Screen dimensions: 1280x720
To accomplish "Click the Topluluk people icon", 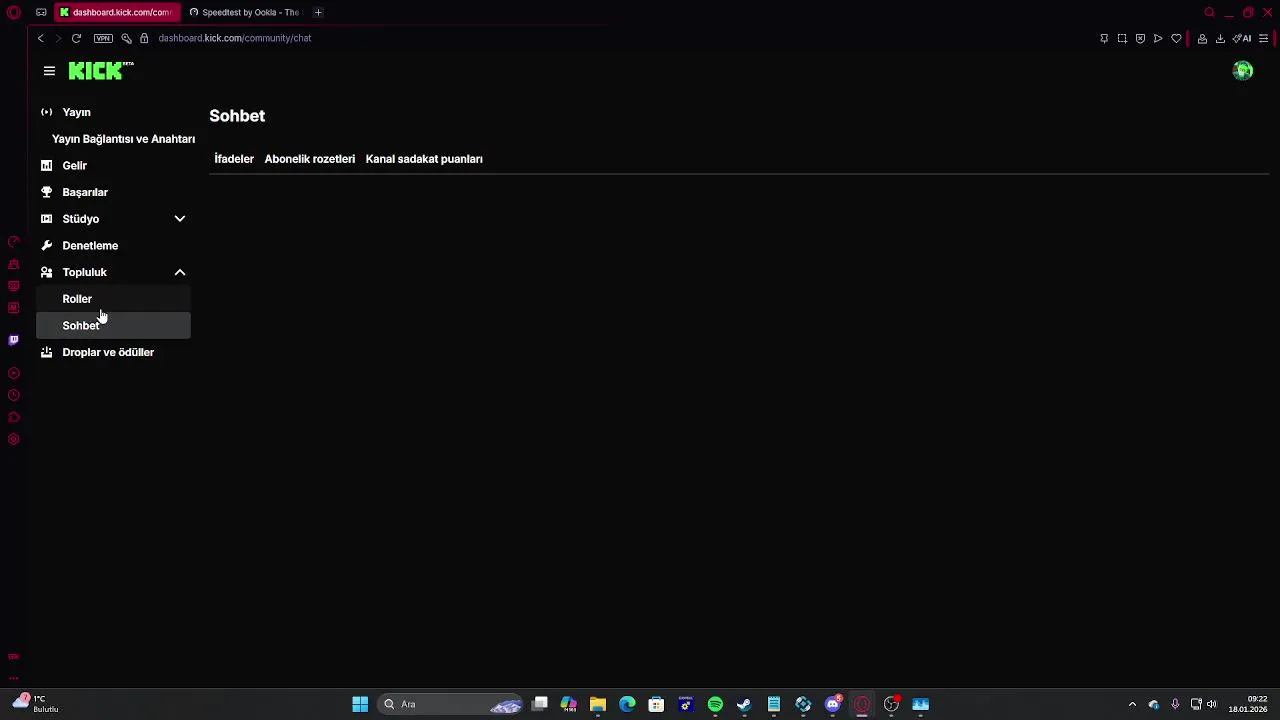I will [46, 272].
